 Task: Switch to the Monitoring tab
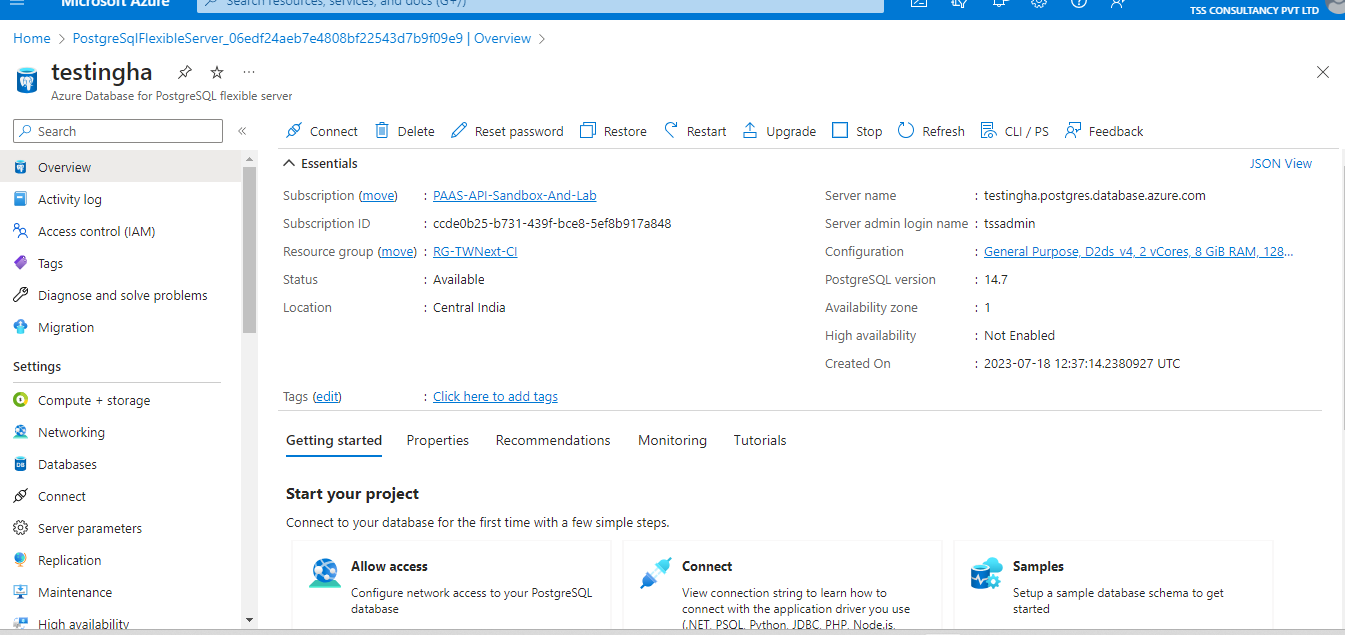(672, 440)
